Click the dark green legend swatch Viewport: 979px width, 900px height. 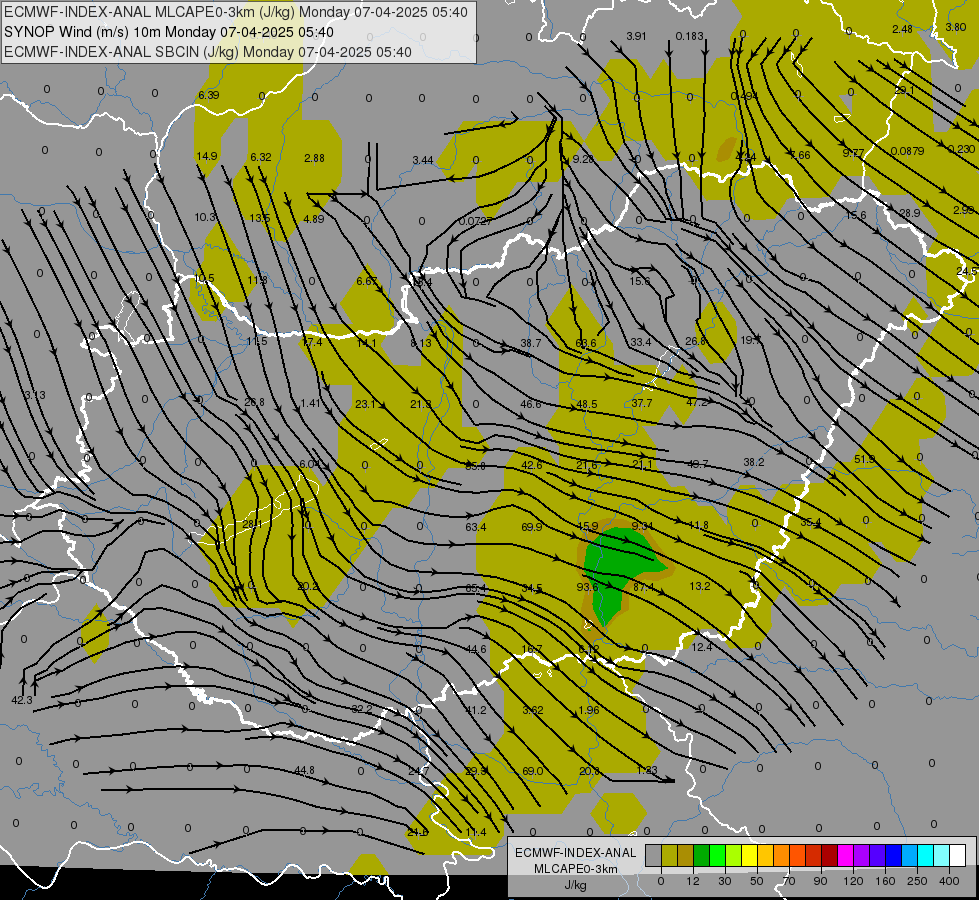click(x=701, y=855)
